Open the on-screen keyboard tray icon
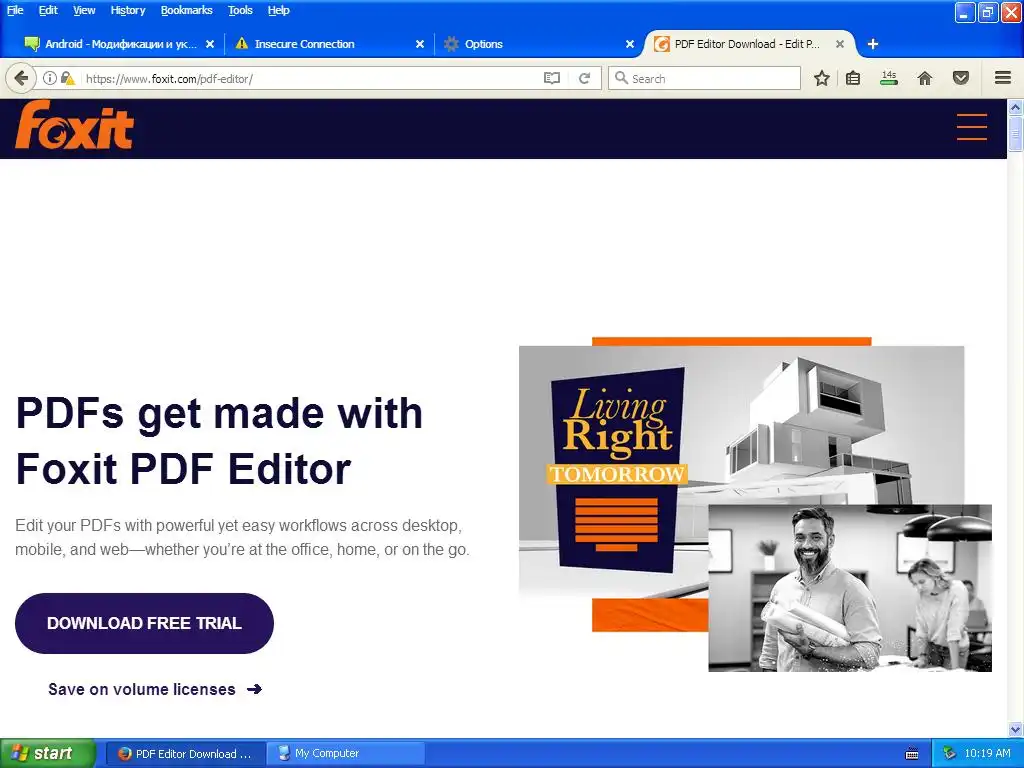 pyautogui.click(x=912, y=754)
